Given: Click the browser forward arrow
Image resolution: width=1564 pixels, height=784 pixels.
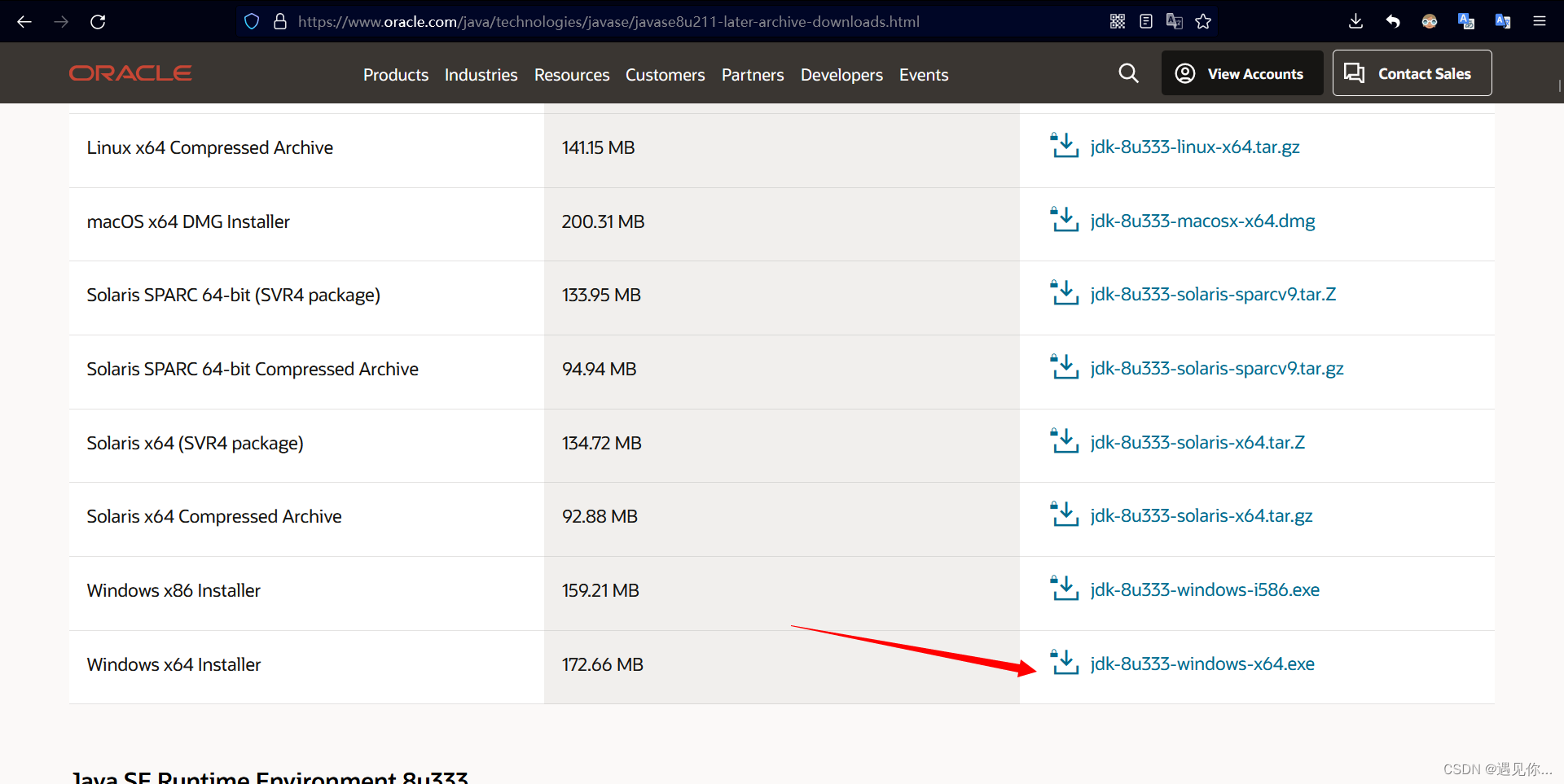Looking at the screenshot, I should pyautogui.click(x=61, y=22).
